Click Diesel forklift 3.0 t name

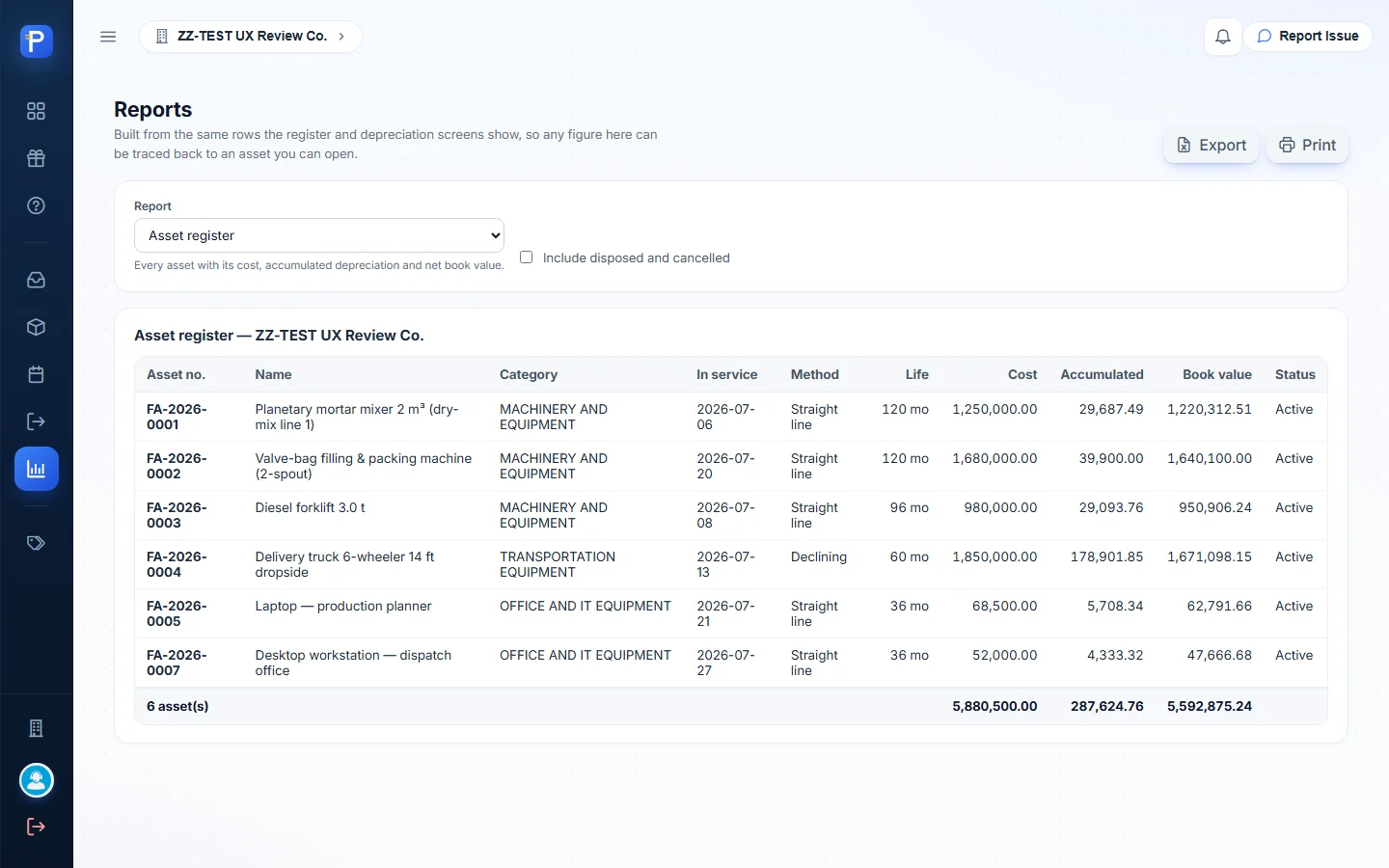point(310,507)
